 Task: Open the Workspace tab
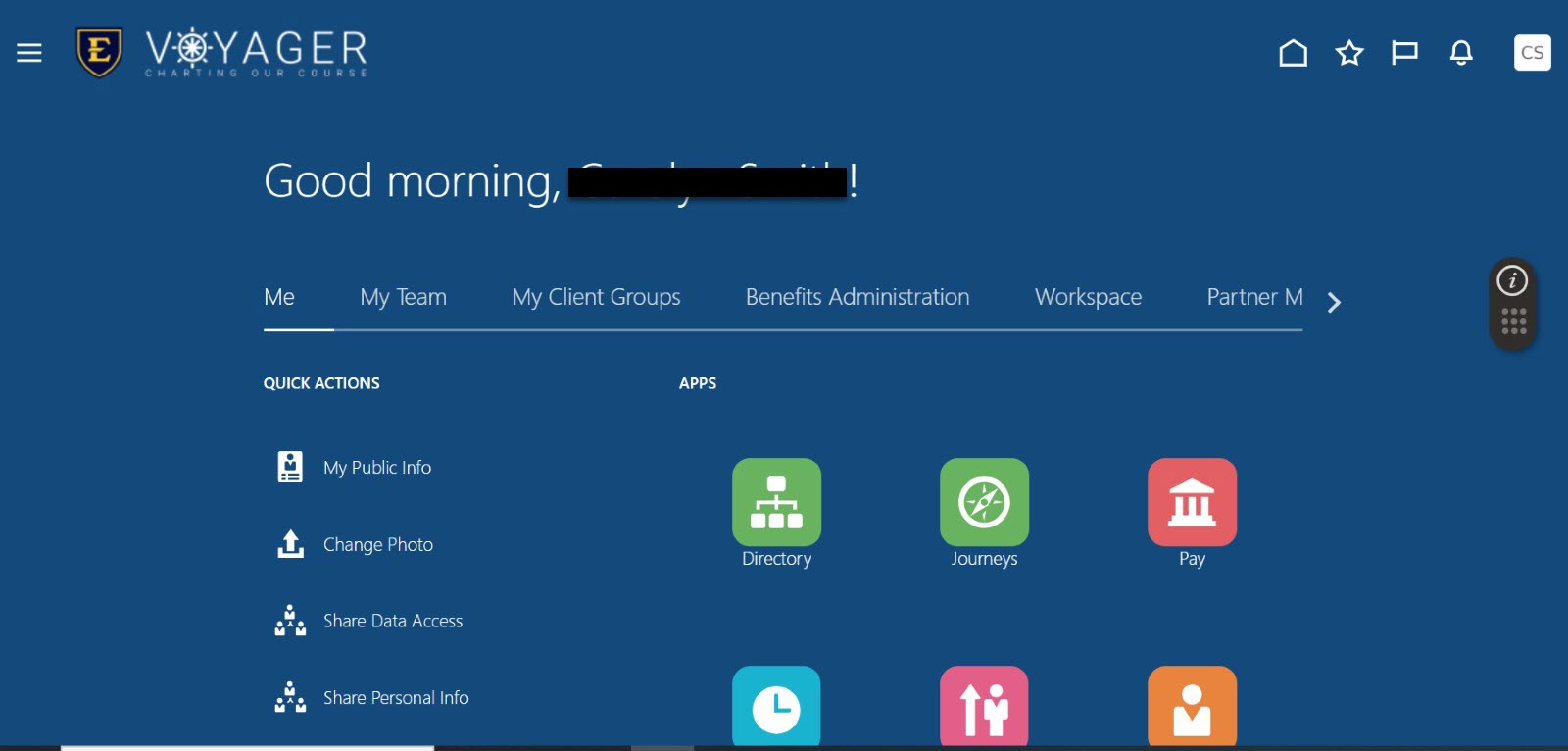pyautogui.click(x=1088, y=297)
